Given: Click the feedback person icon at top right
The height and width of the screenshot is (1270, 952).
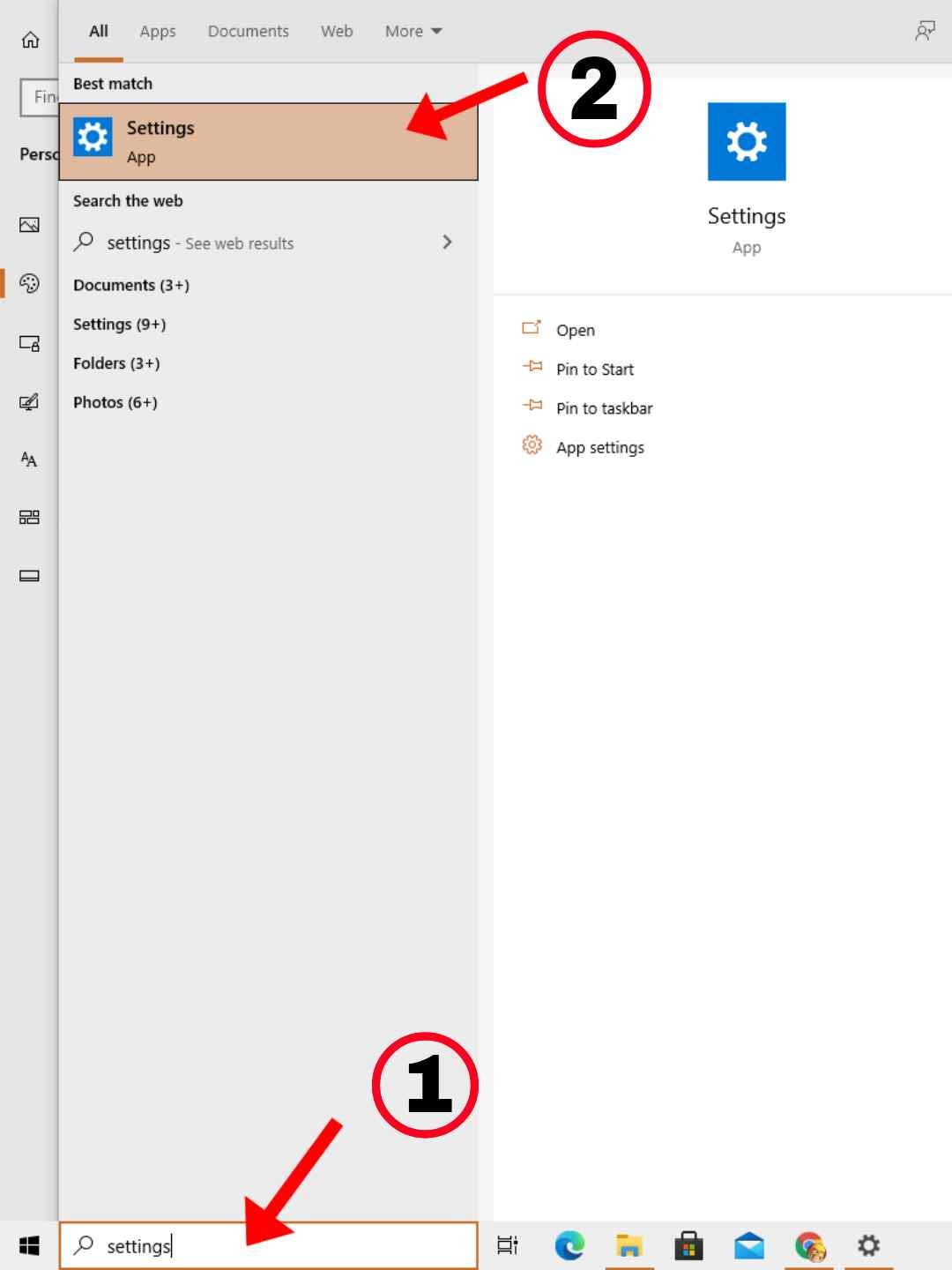Looking at the screenshot, I should 925,32.
